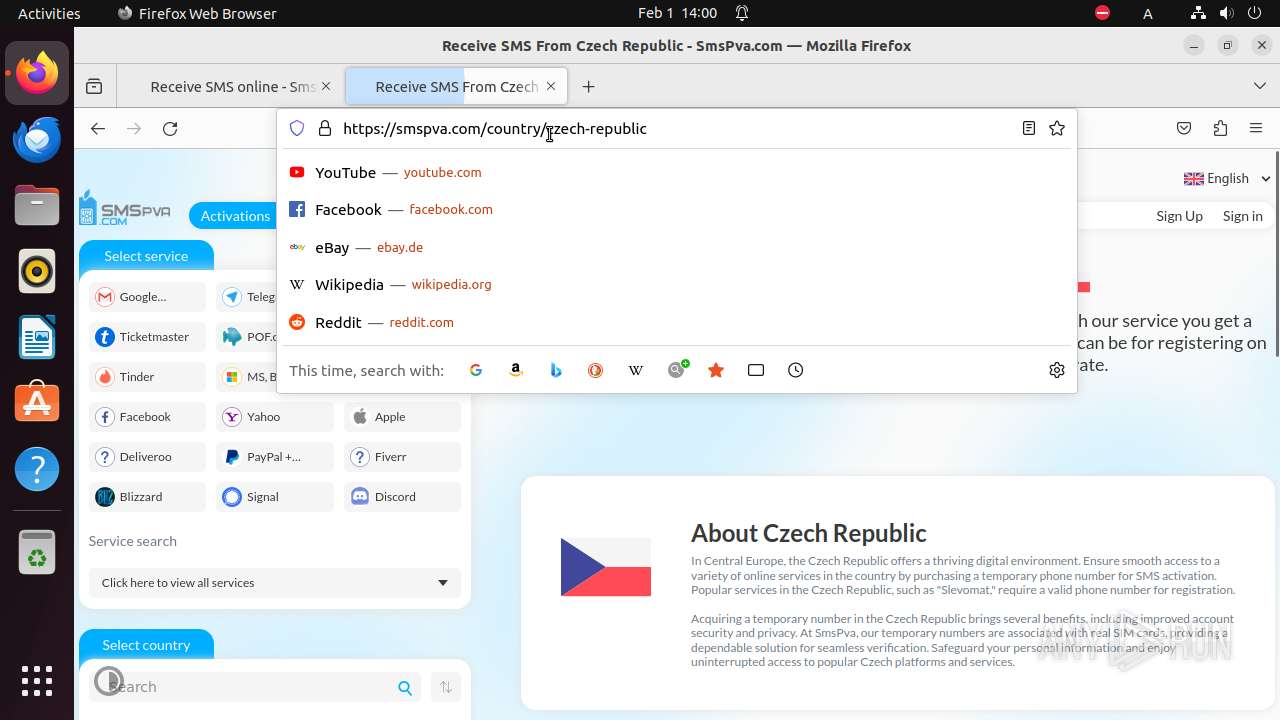
Task: Open Save to Pocket icon
Action: coord(1184,128)
